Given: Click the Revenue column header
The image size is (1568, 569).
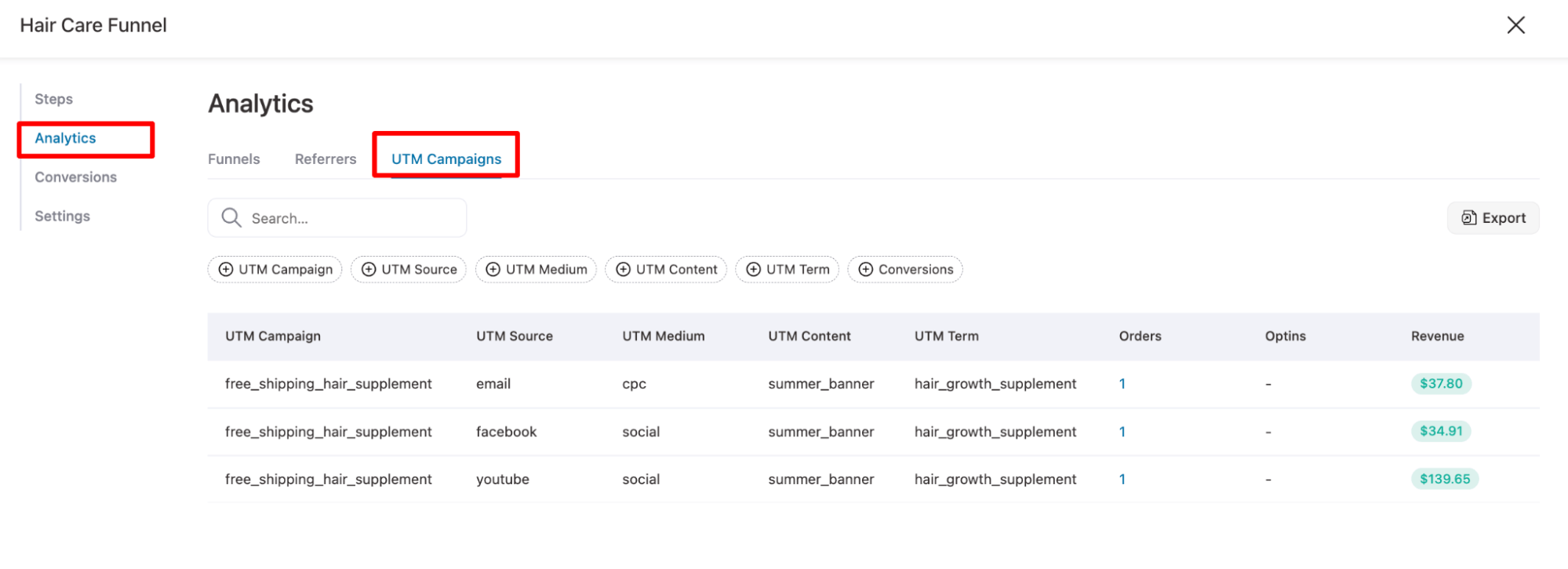Looking at the screenshot, I should 1438,336.
